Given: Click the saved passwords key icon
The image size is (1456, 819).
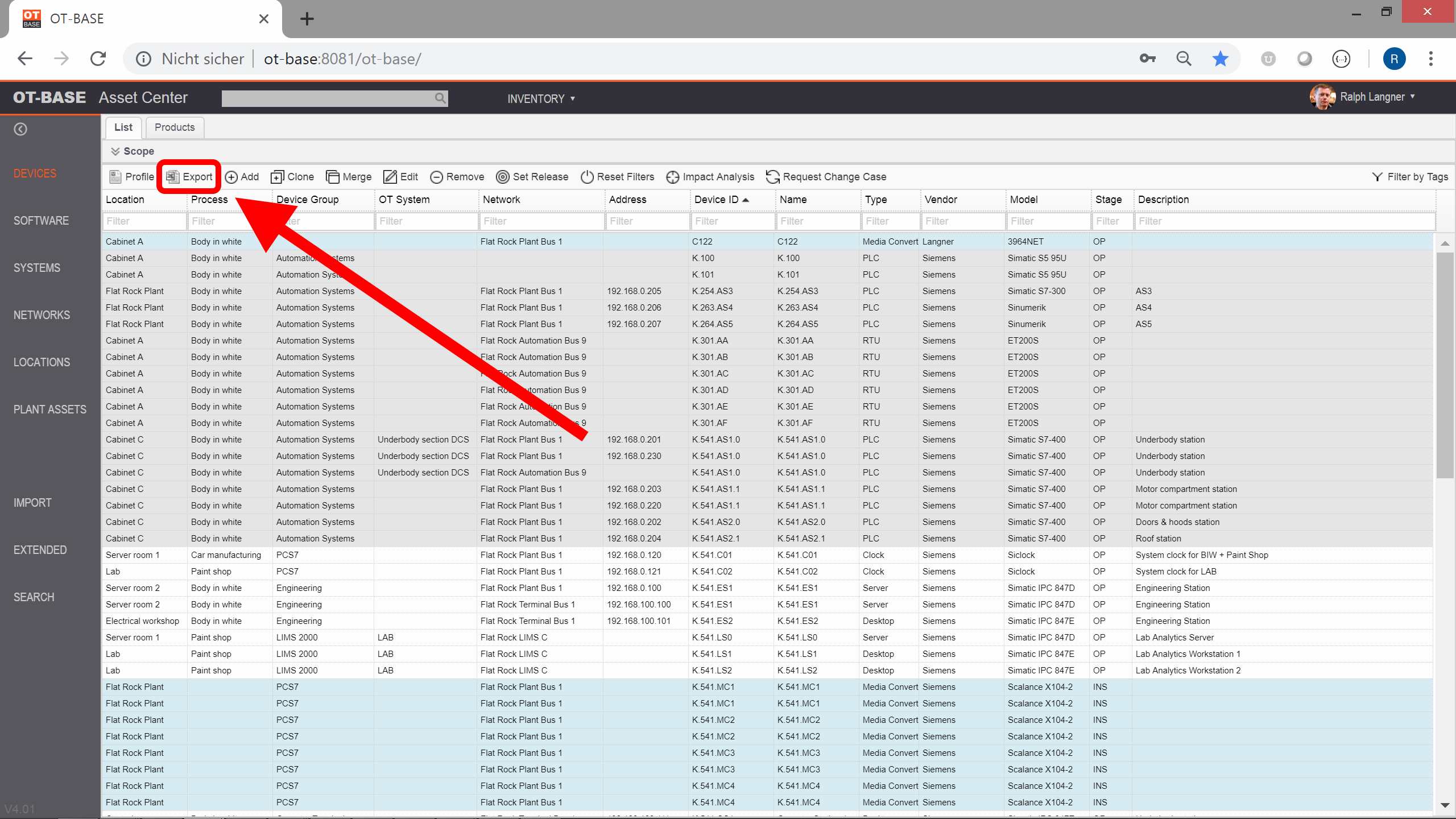Looking at the screenshot, I should pos(1148,59).
